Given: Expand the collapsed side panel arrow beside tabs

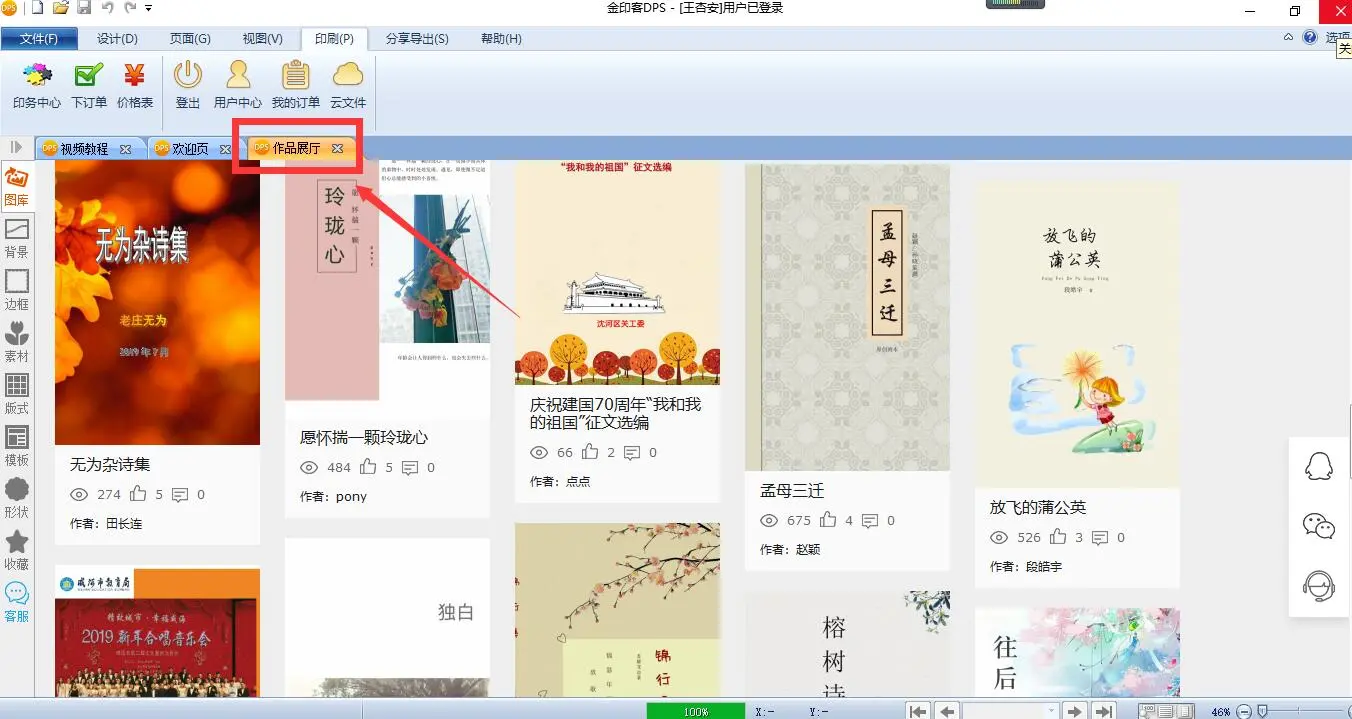Looking at the screenshot, I should click(16, 147).
